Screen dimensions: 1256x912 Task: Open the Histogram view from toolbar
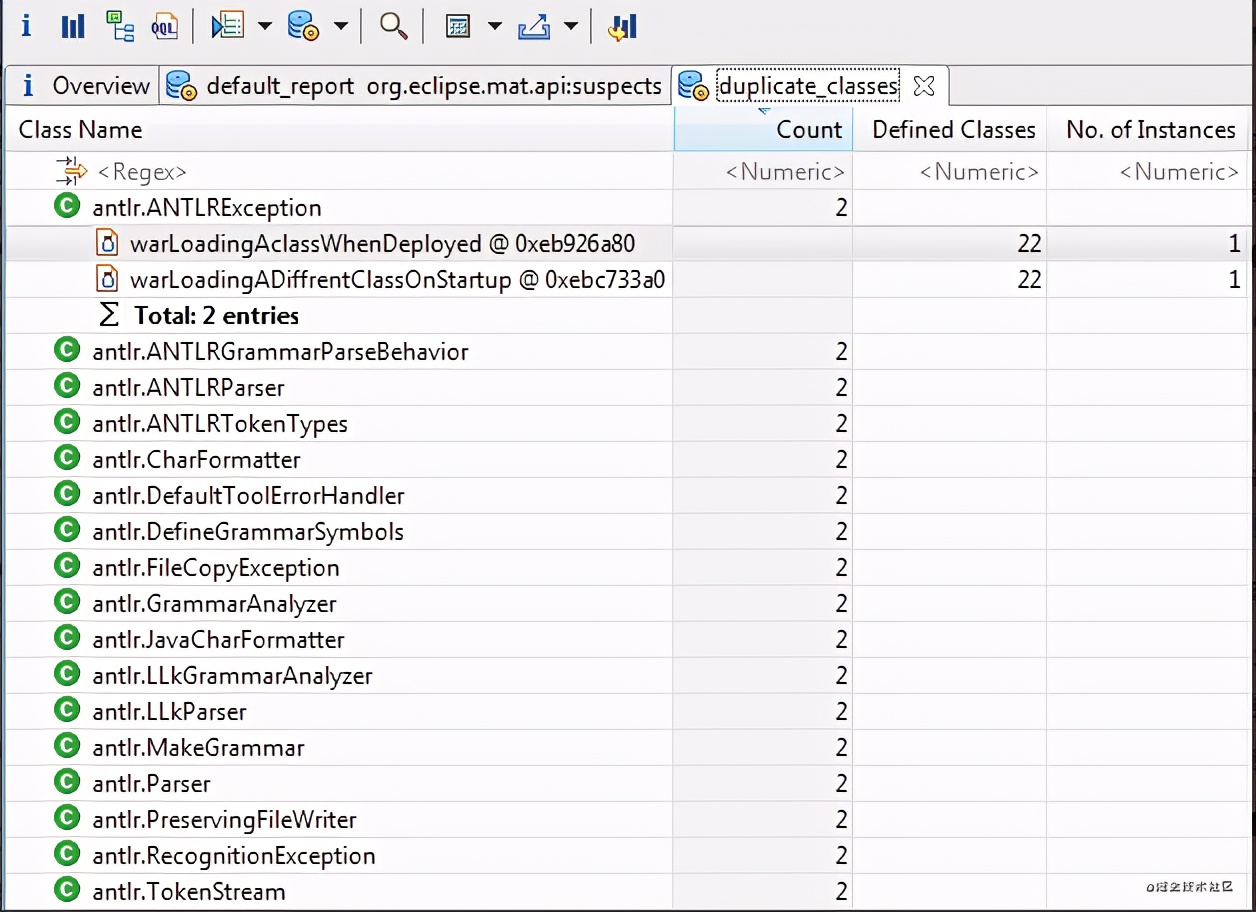[73, 26]
